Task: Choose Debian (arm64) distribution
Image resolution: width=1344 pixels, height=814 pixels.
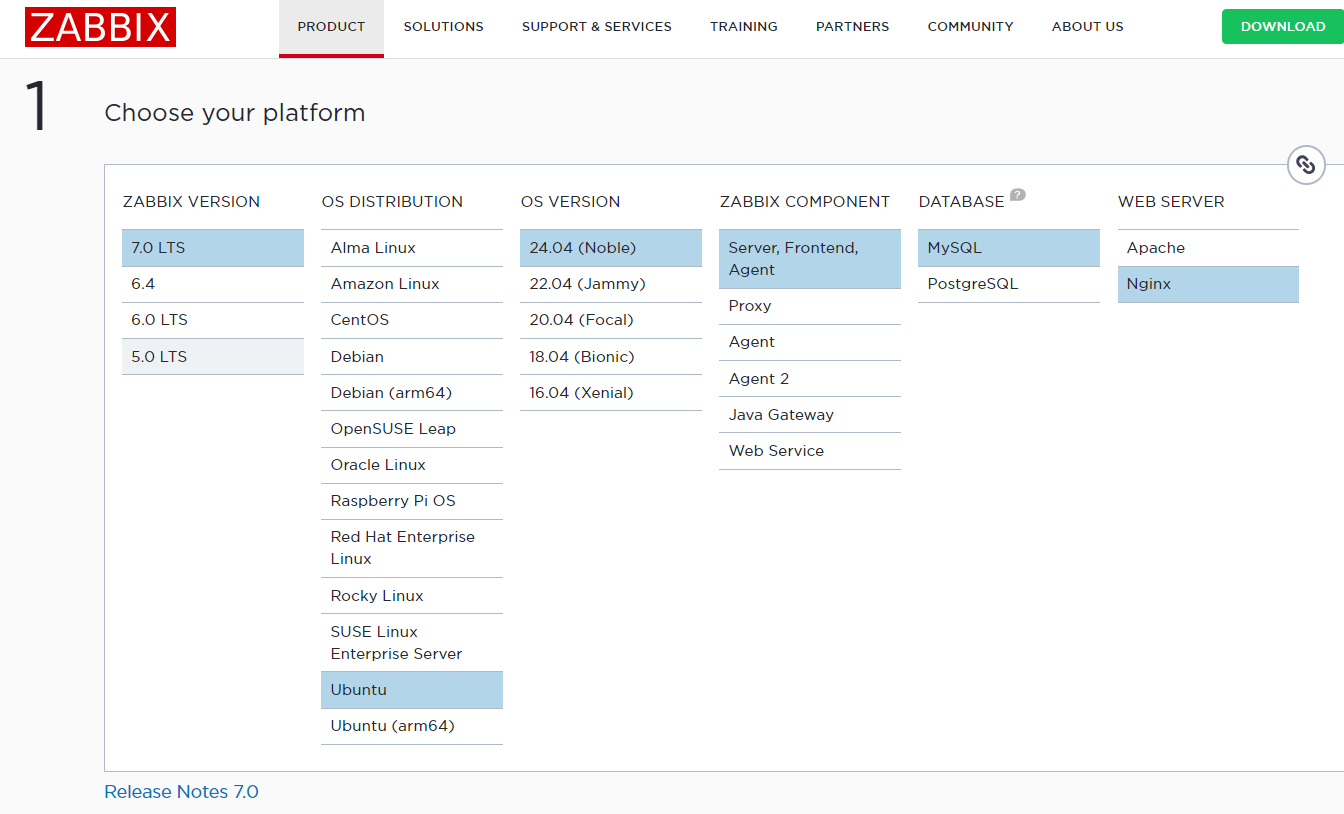Action: tap(412, 393)
